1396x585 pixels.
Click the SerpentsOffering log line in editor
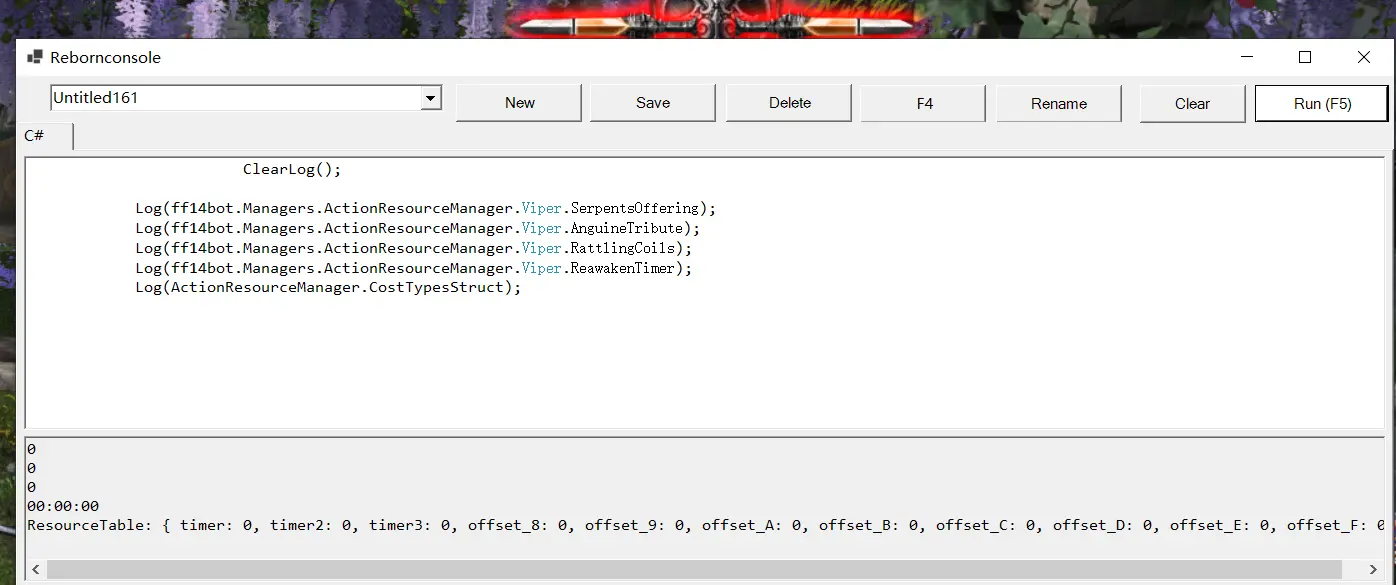tap(426, 208)
